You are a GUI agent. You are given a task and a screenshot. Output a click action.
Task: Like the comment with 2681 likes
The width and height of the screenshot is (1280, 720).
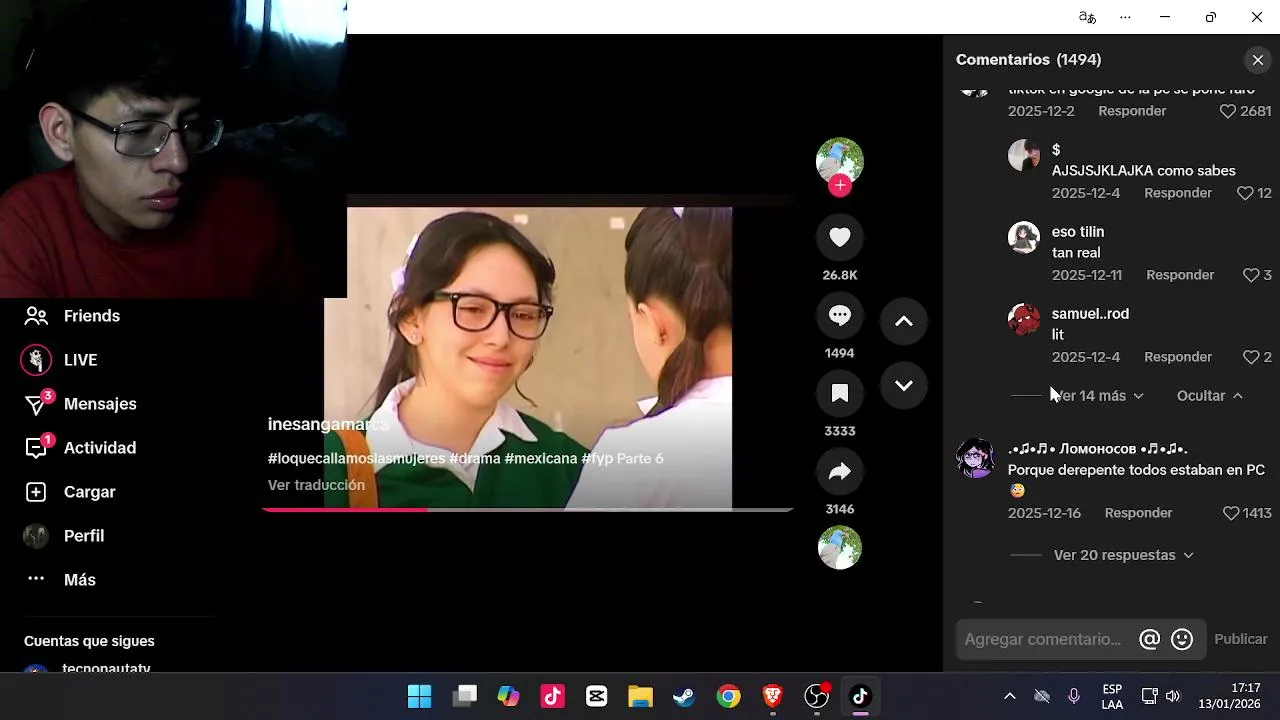coord(1228,111)
